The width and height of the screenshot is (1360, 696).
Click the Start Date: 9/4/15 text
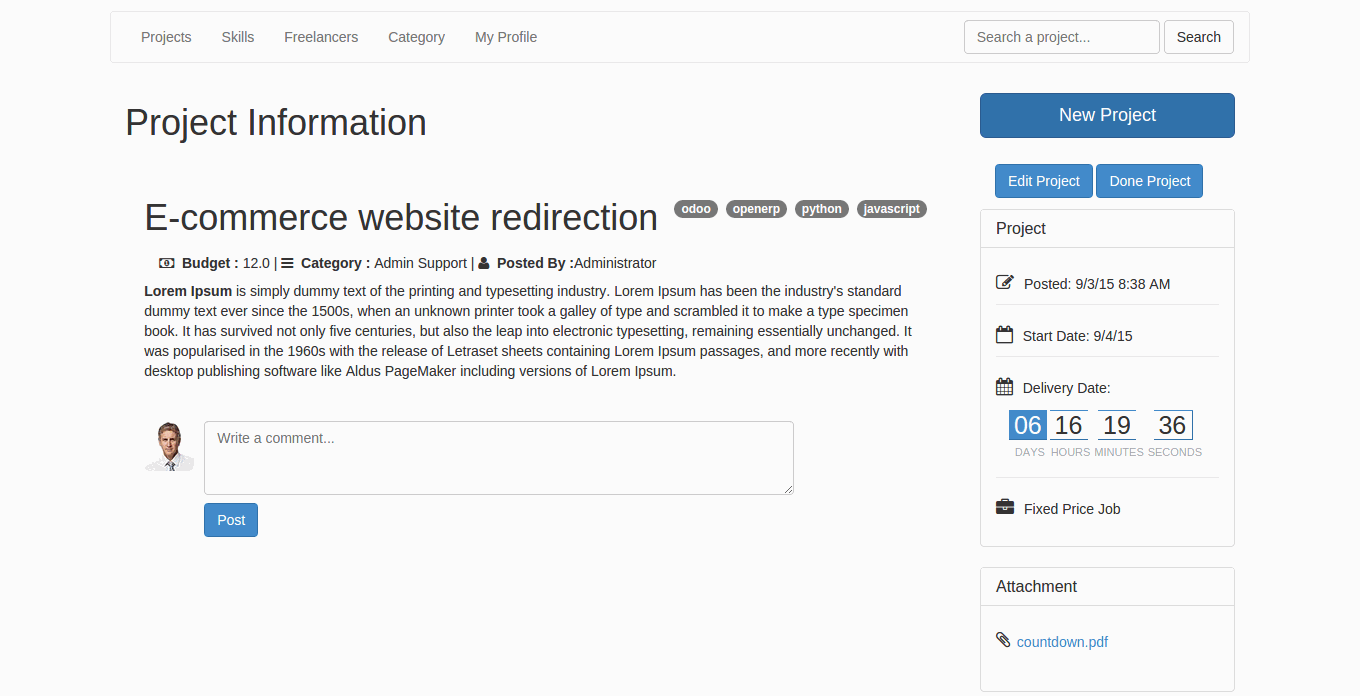[x=1078, y=336]
